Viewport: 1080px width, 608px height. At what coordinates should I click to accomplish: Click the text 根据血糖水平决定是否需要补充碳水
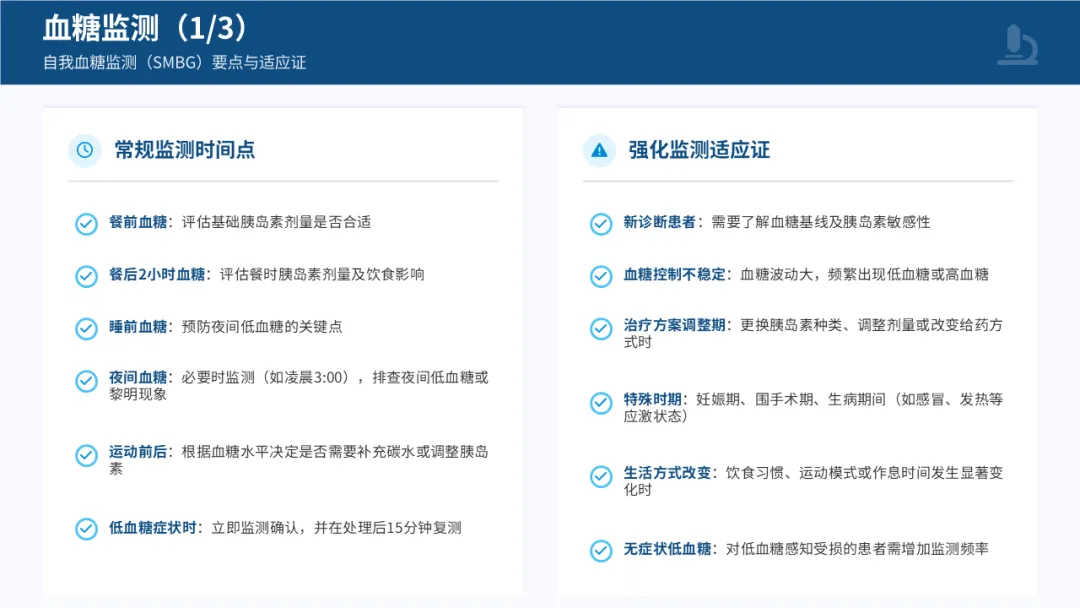(298, 452)
